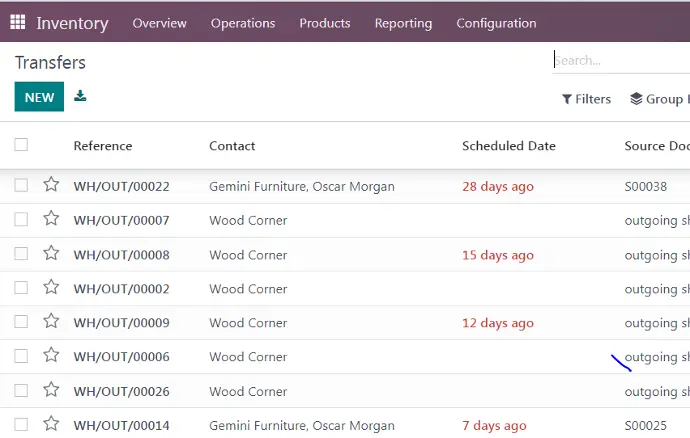
Task: Check the box for WH/OUT/00006 row
Action: point(21,356)
